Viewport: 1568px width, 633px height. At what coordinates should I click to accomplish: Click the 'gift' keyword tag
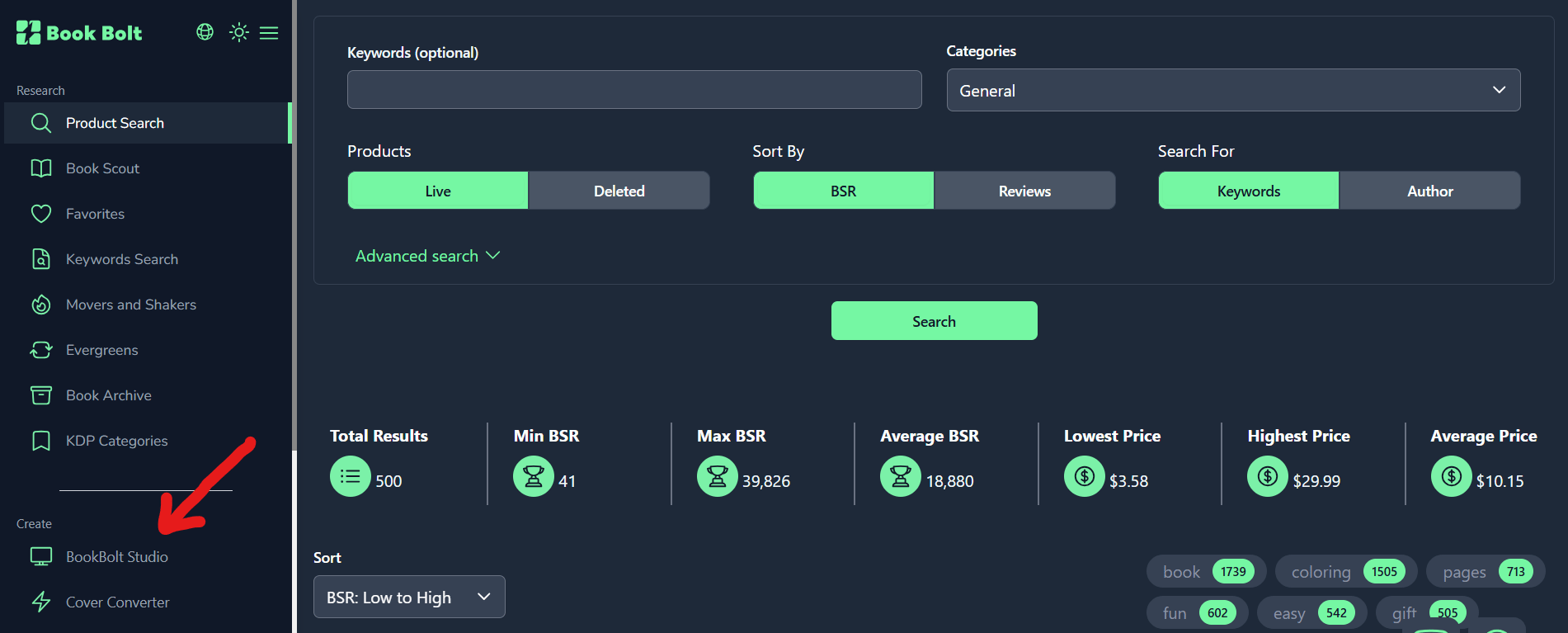(1426, 612)
